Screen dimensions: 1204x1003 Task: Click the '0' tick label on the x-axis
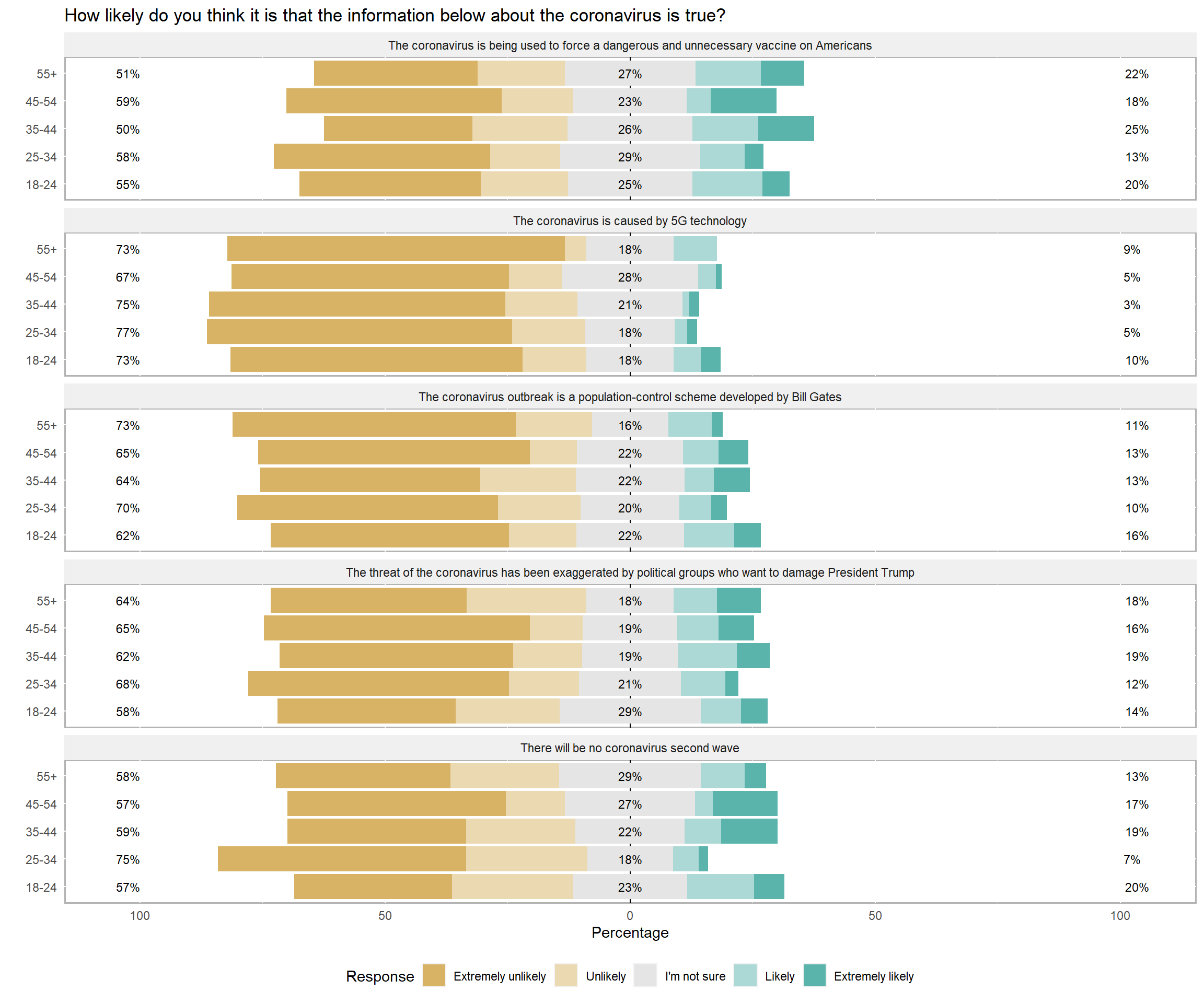(630, 915)
